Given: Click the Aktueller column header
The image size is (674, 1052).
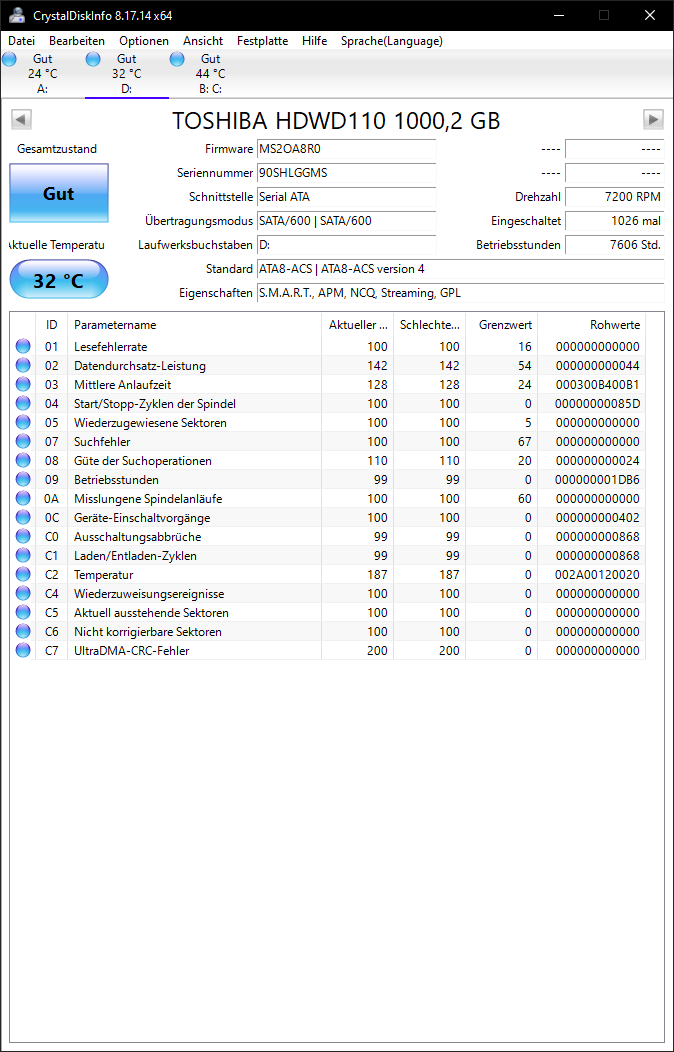Looking at the screenshot, I should (357, 325).
